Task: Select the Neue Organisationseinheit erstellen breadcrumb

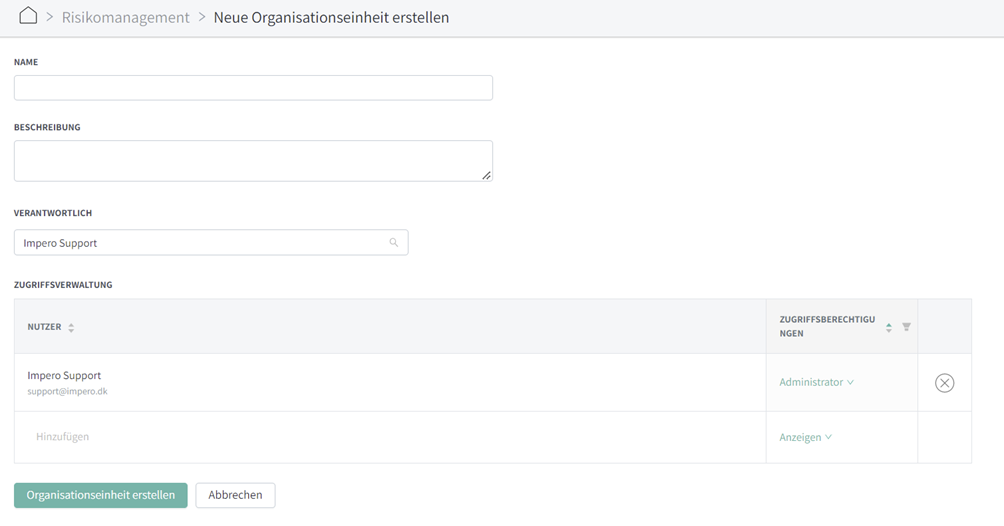Action: 331,17
